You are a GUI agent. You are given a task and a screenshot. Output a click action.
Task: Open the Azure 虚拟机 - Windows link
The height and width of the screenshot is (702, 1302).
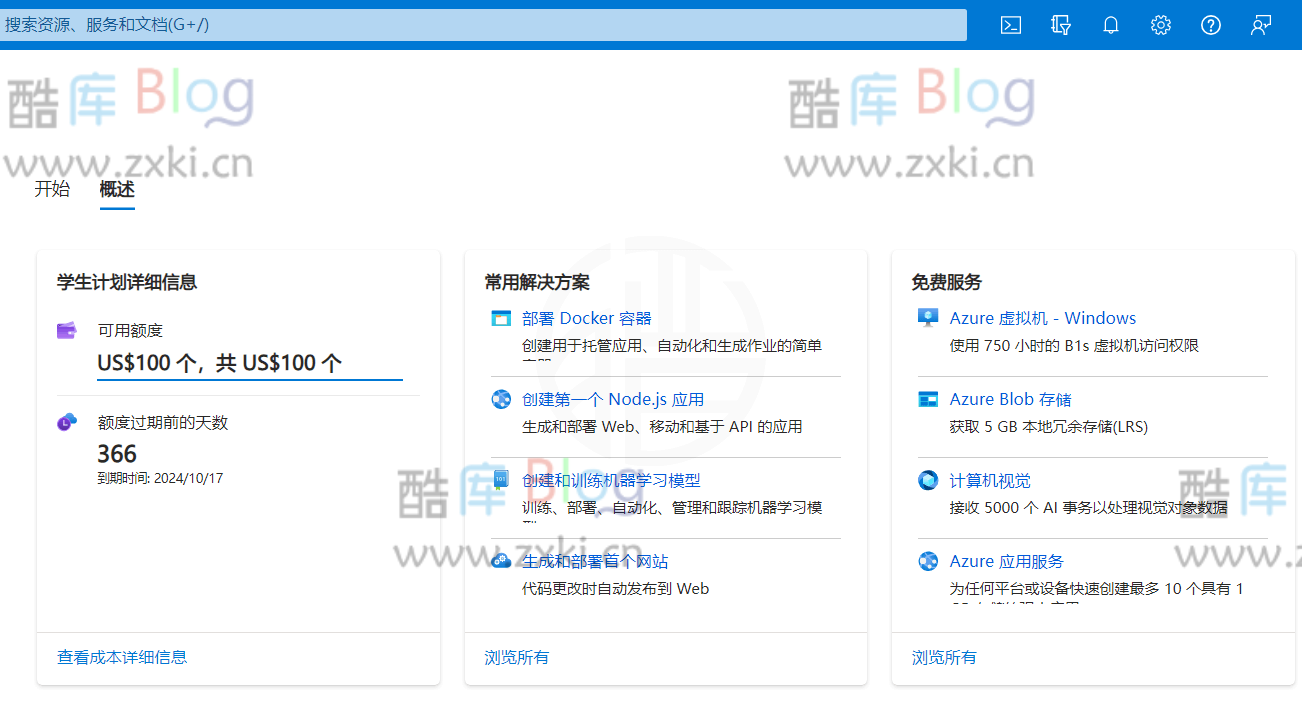pyautogui.click(x=1042, y=317)
